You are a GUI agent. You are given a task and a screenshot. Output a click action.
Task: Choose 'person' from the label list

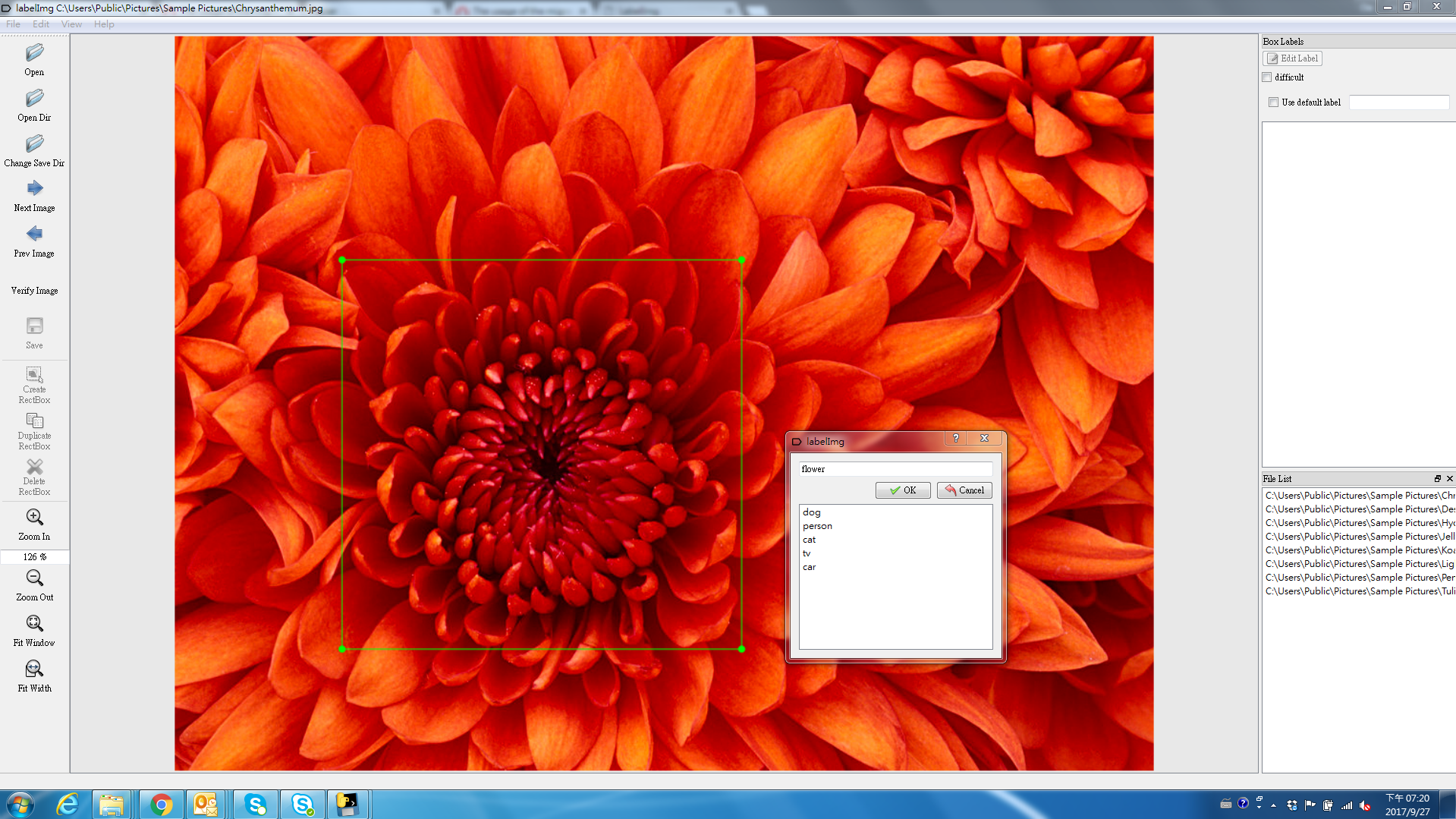coord(817,526)
